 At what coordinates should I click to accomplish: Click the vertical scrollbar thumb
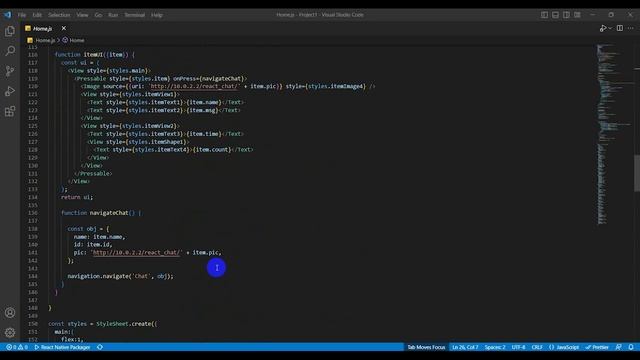pos(637,173)
